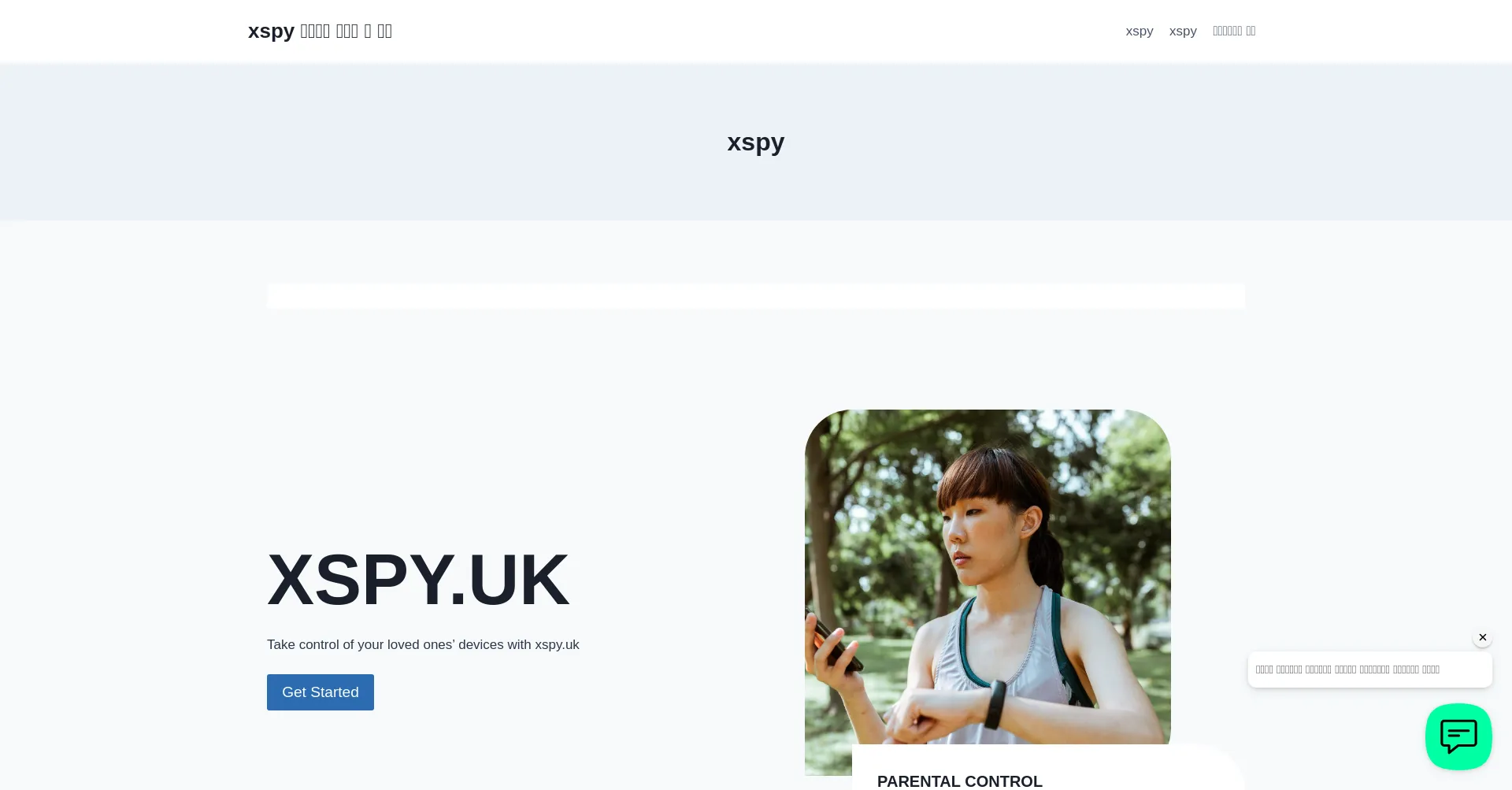Viewport: 1512px width, 790px height.
Task: Click the large XSPY.UK heading
Action: coord(418,580)
